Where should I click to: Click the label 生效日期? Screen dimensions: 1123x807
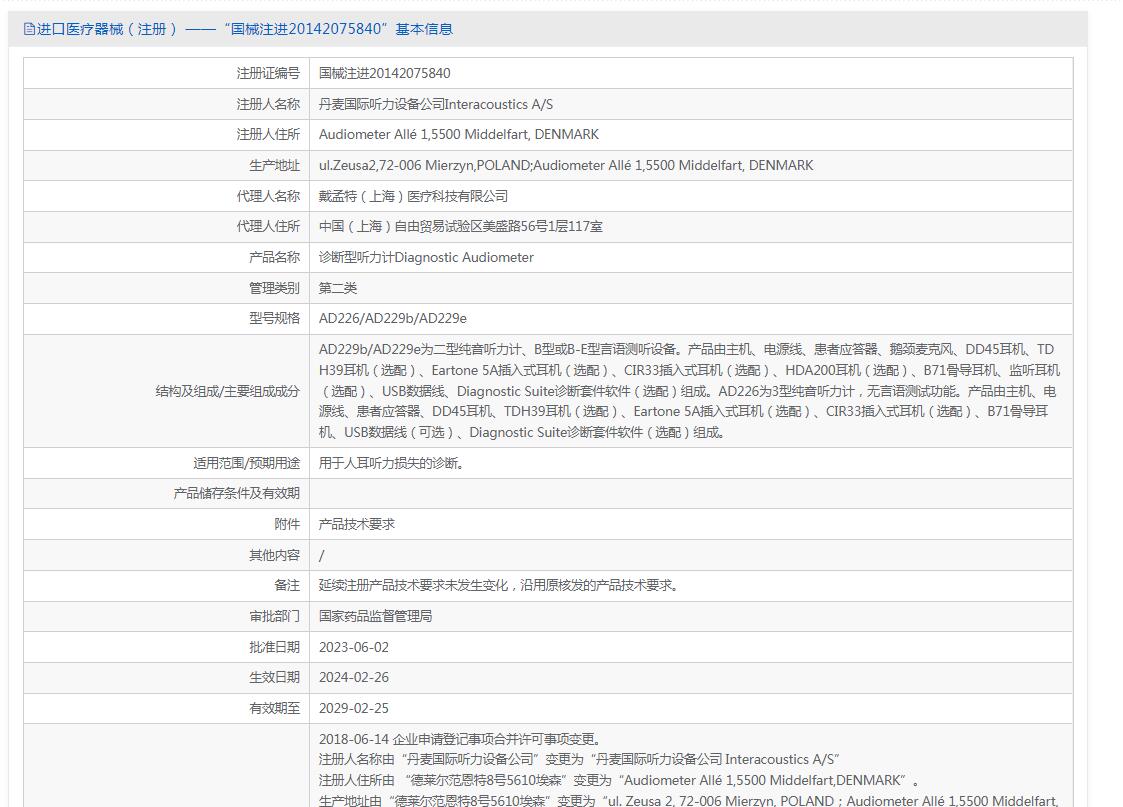click(274, 677)
